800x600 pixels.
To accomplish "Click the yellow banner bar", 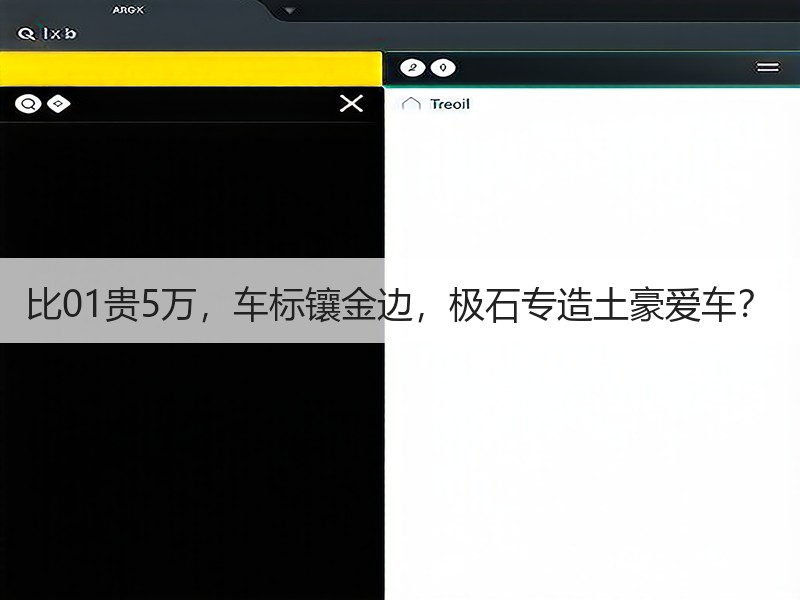I will tap(190, 68).
